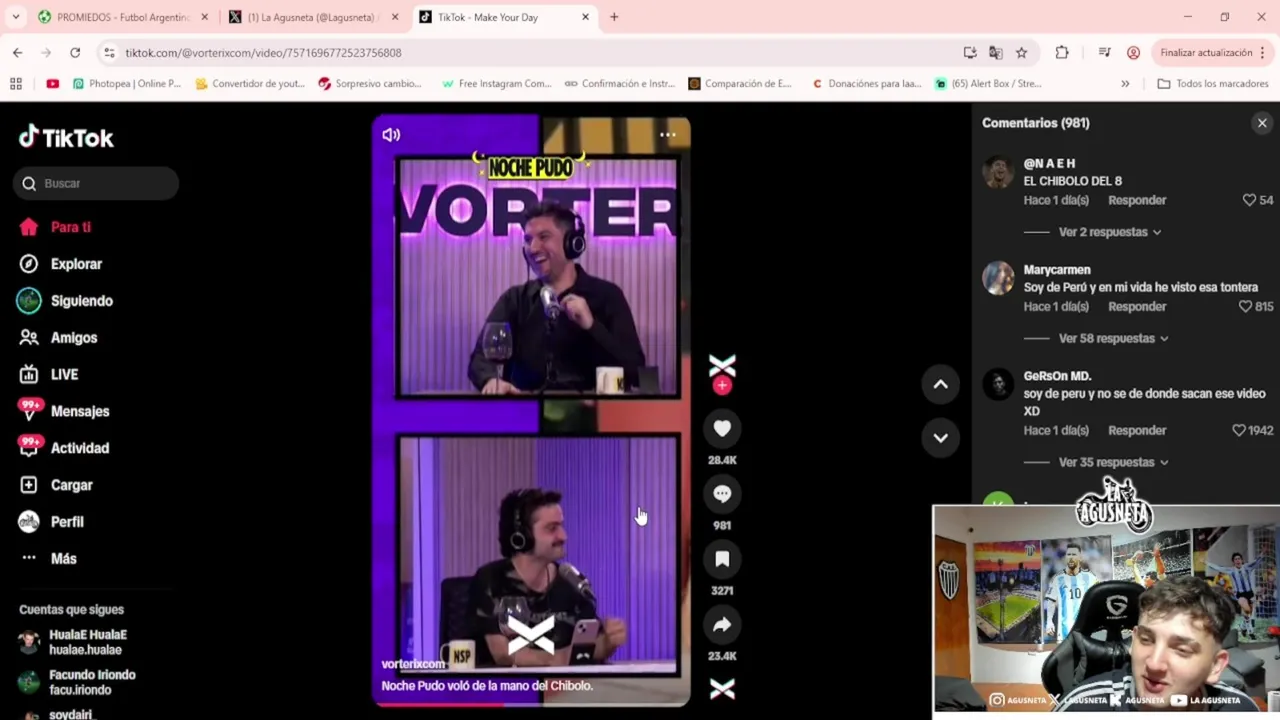Open Photopea bookmark

pyautogui.click(x=126, y=84)
